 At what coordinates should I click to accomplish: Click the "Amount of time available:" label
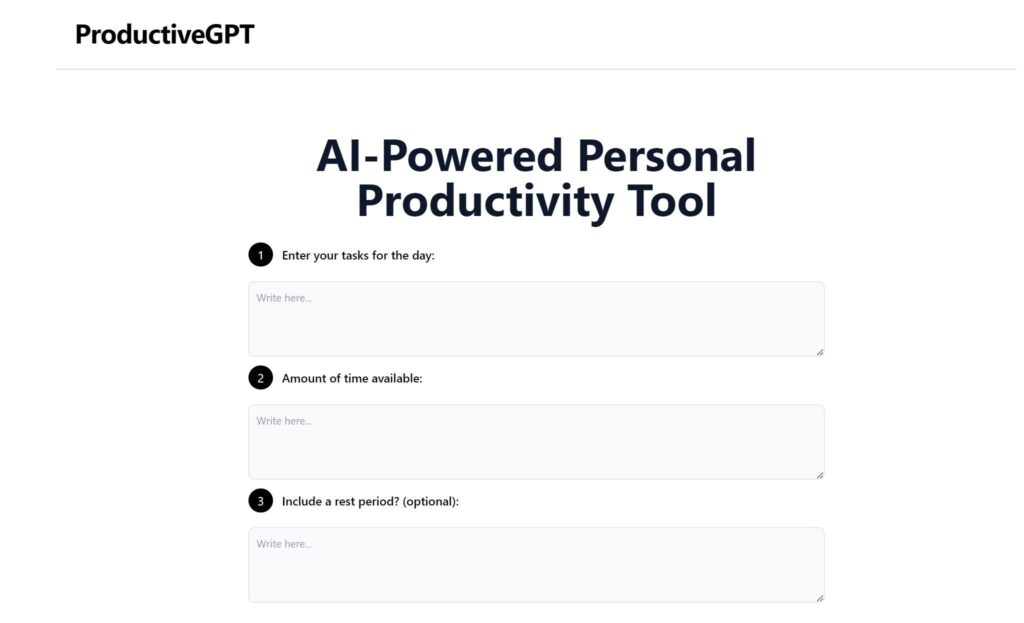pos(352,378)
